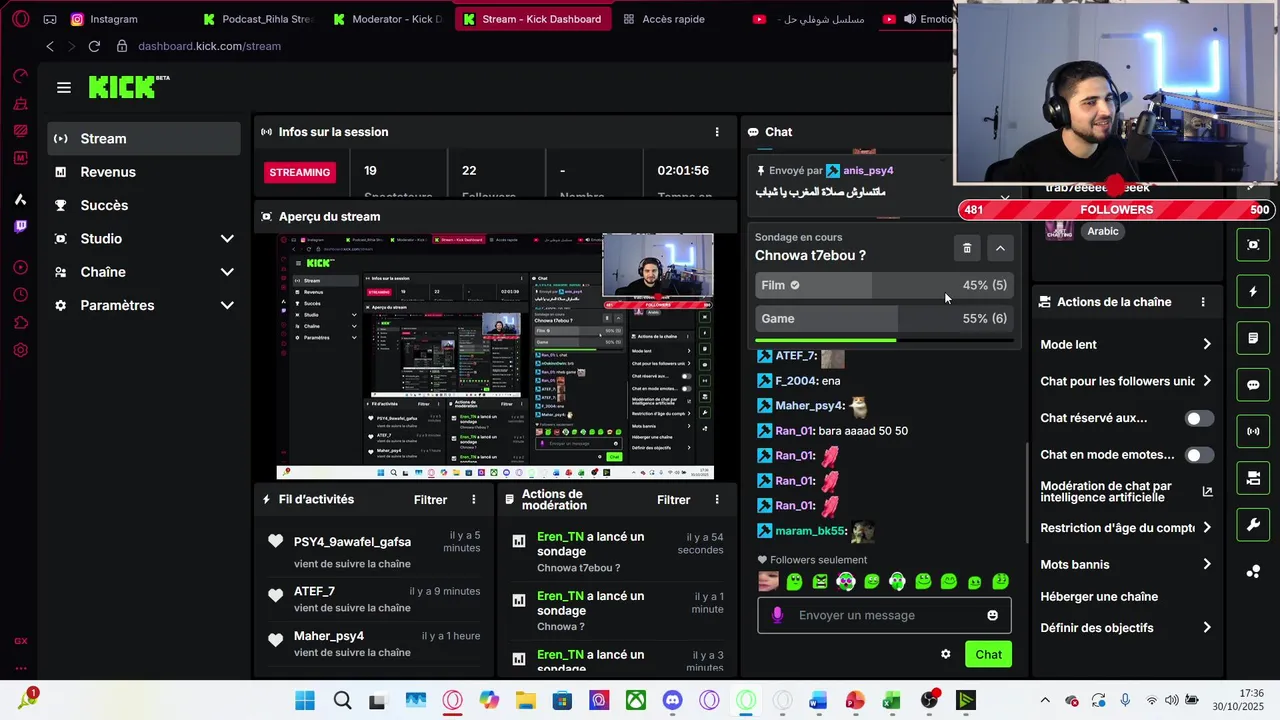Open external AI moderation link icon
Image resolution: width=1280 pixels, height=720 pixels.
click(1207, 491)
